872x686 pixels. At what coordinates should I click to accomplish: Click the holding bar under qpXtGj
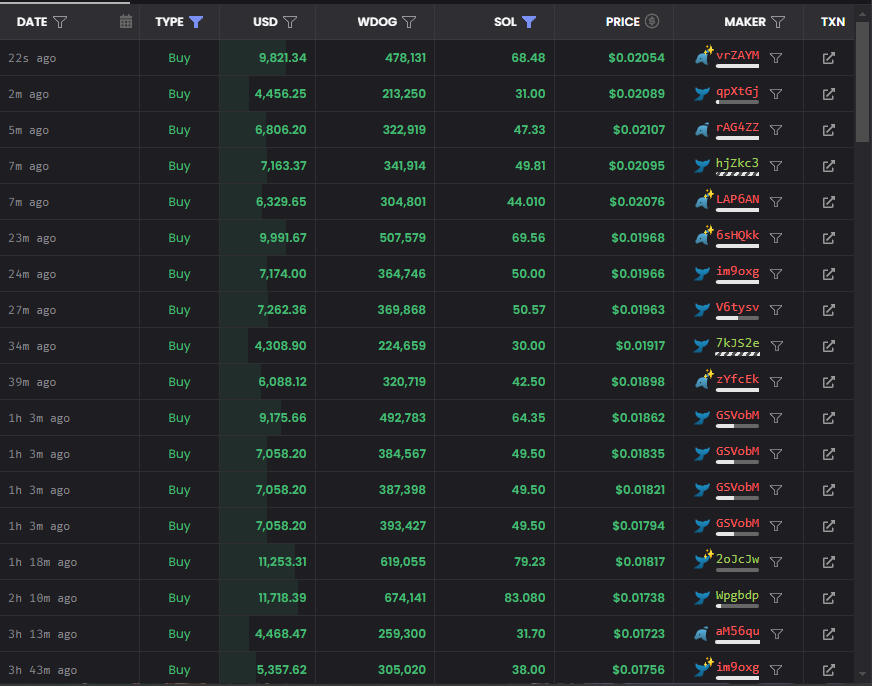click(737, 102)
